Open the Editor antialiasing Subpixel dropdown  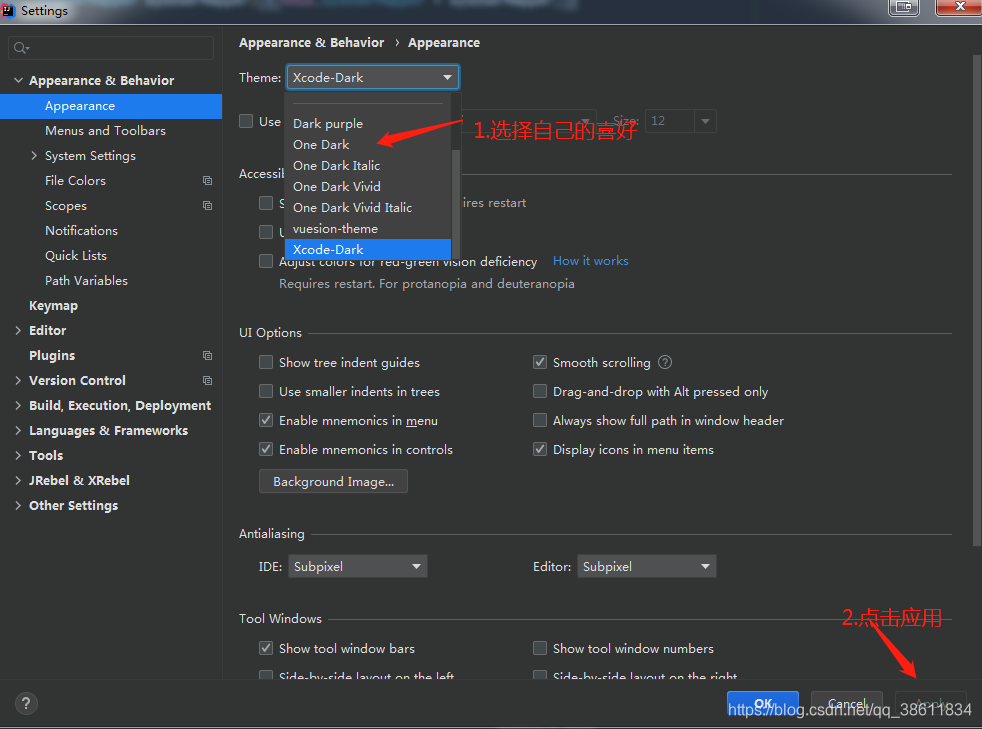pos(646,567)
